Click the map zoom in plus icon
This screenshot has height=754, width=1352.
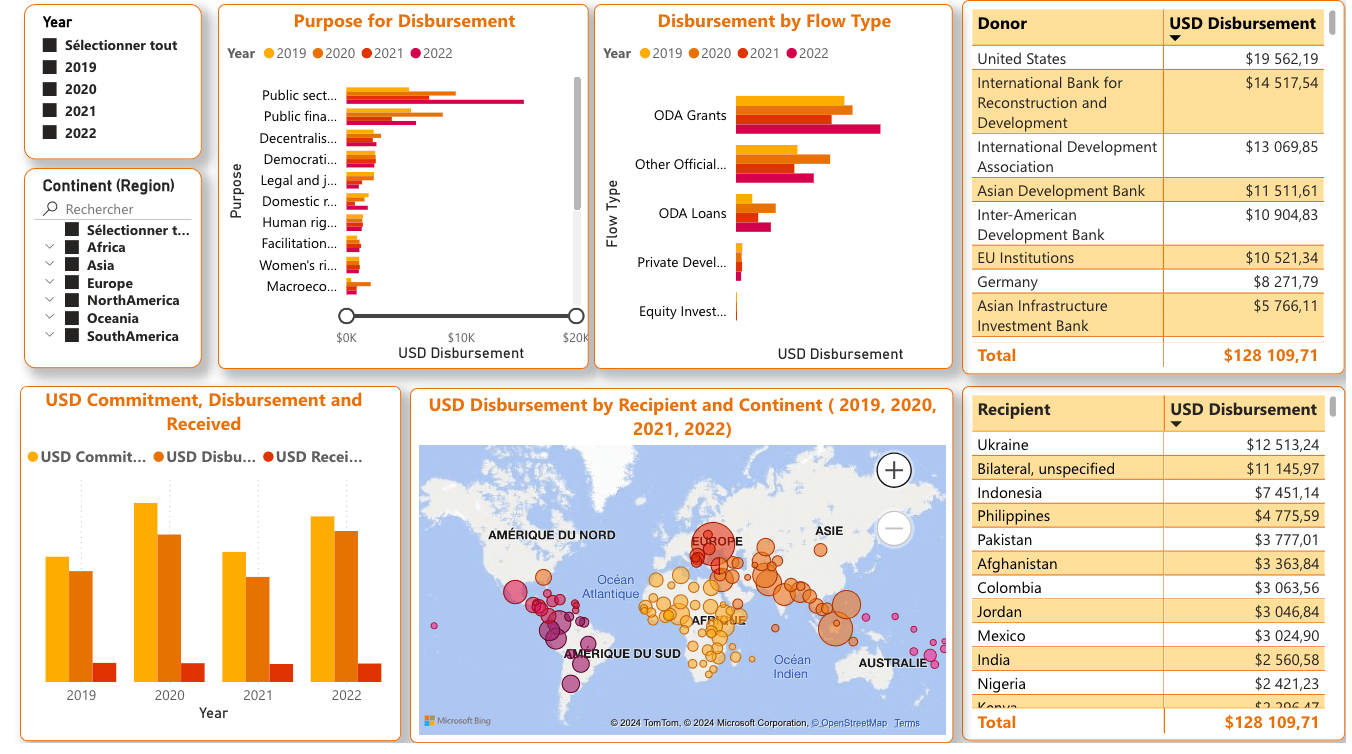[x=894, y=470]
